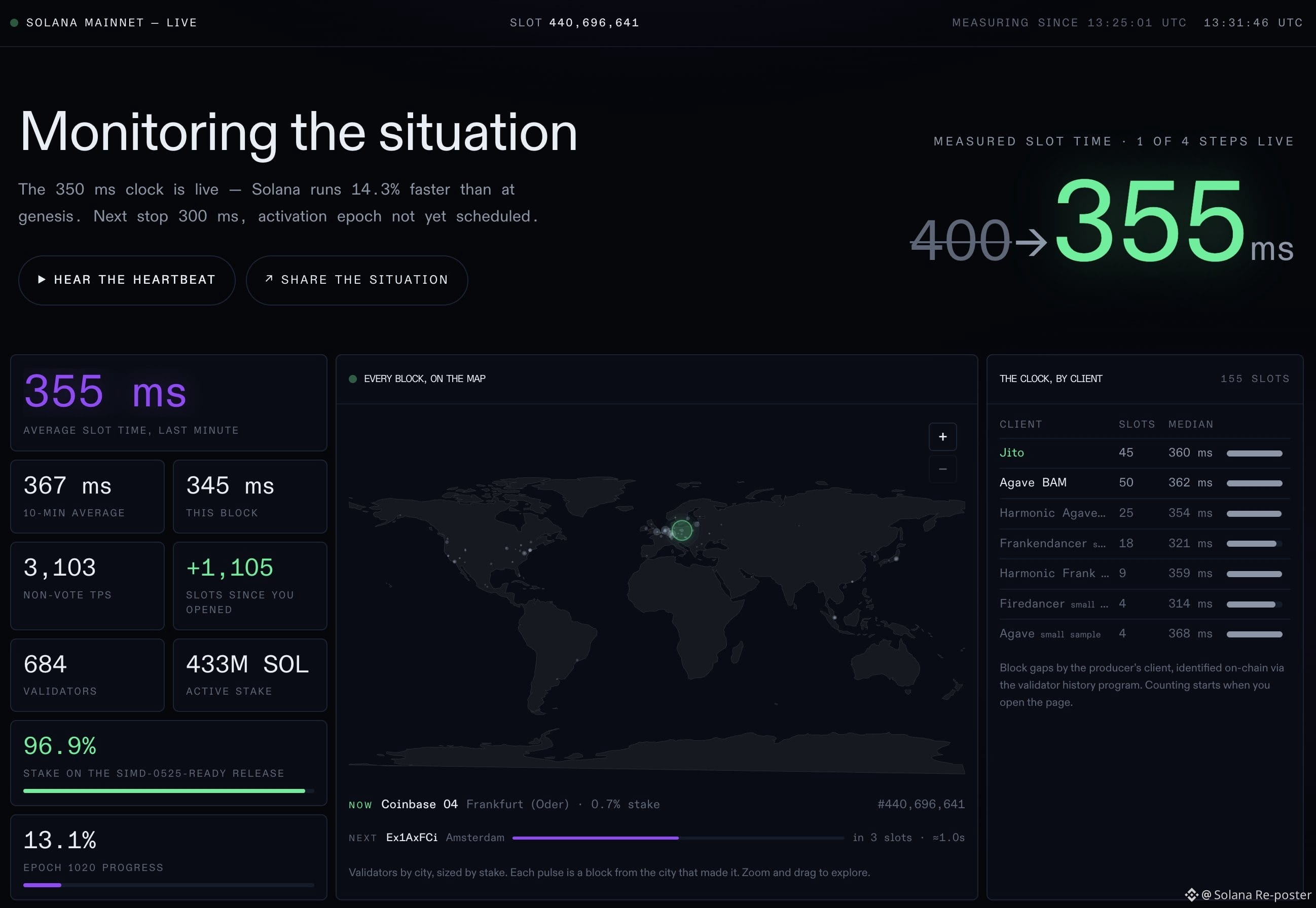The height and width of the screenshot is (908, 1316).
Task: Share the situation via the button
Action: pos(357,280)
